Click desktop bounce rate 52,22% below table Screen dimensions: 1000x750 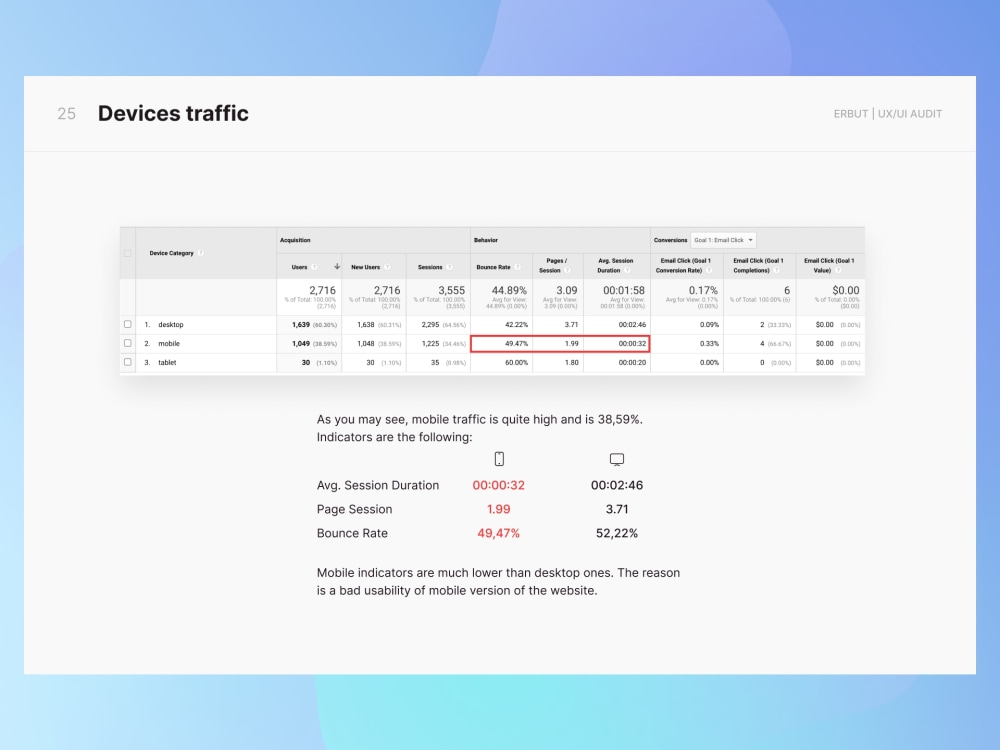click(x=617, y=533)
